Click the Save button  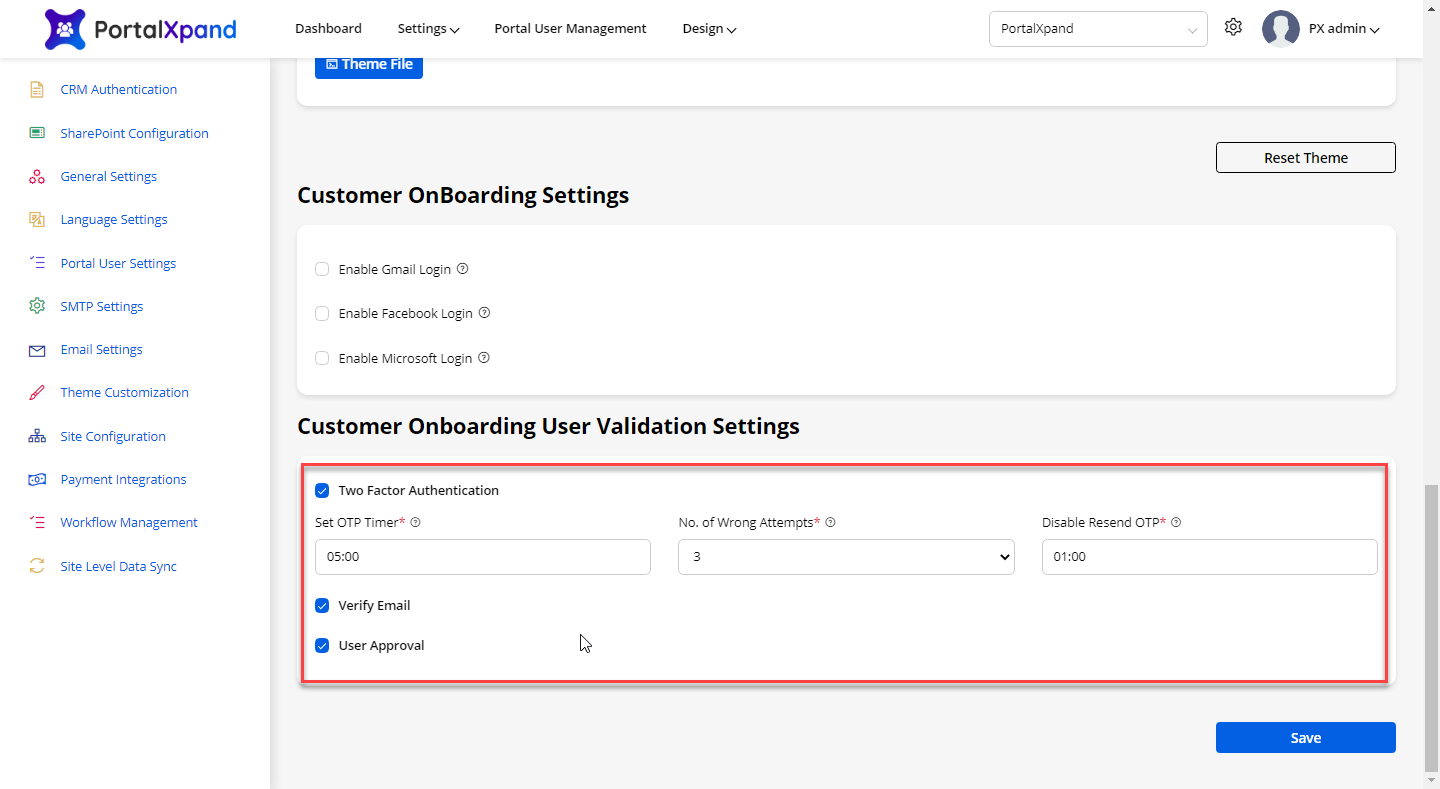coord(1305,738)
